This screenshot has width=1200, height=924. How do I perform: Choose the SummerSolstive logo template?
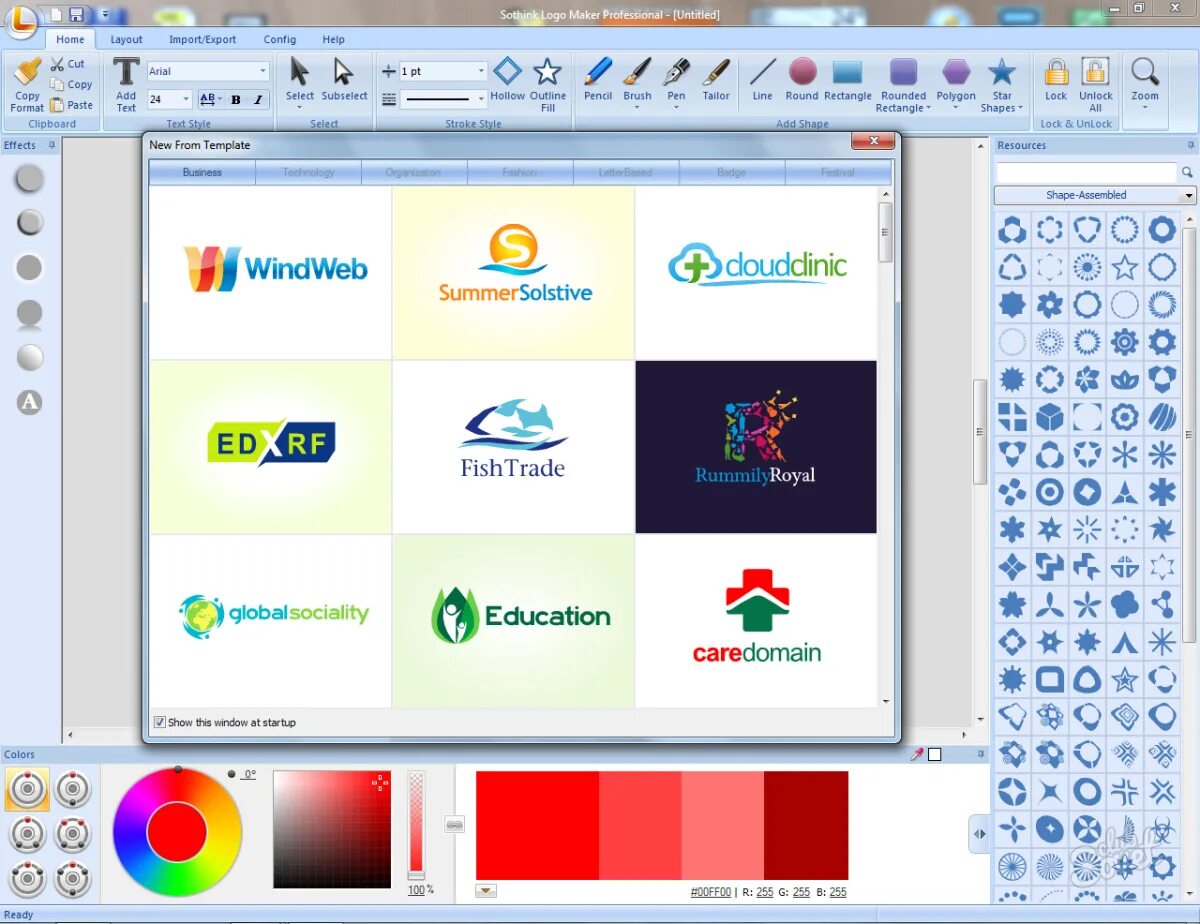[x=514, y=273]
